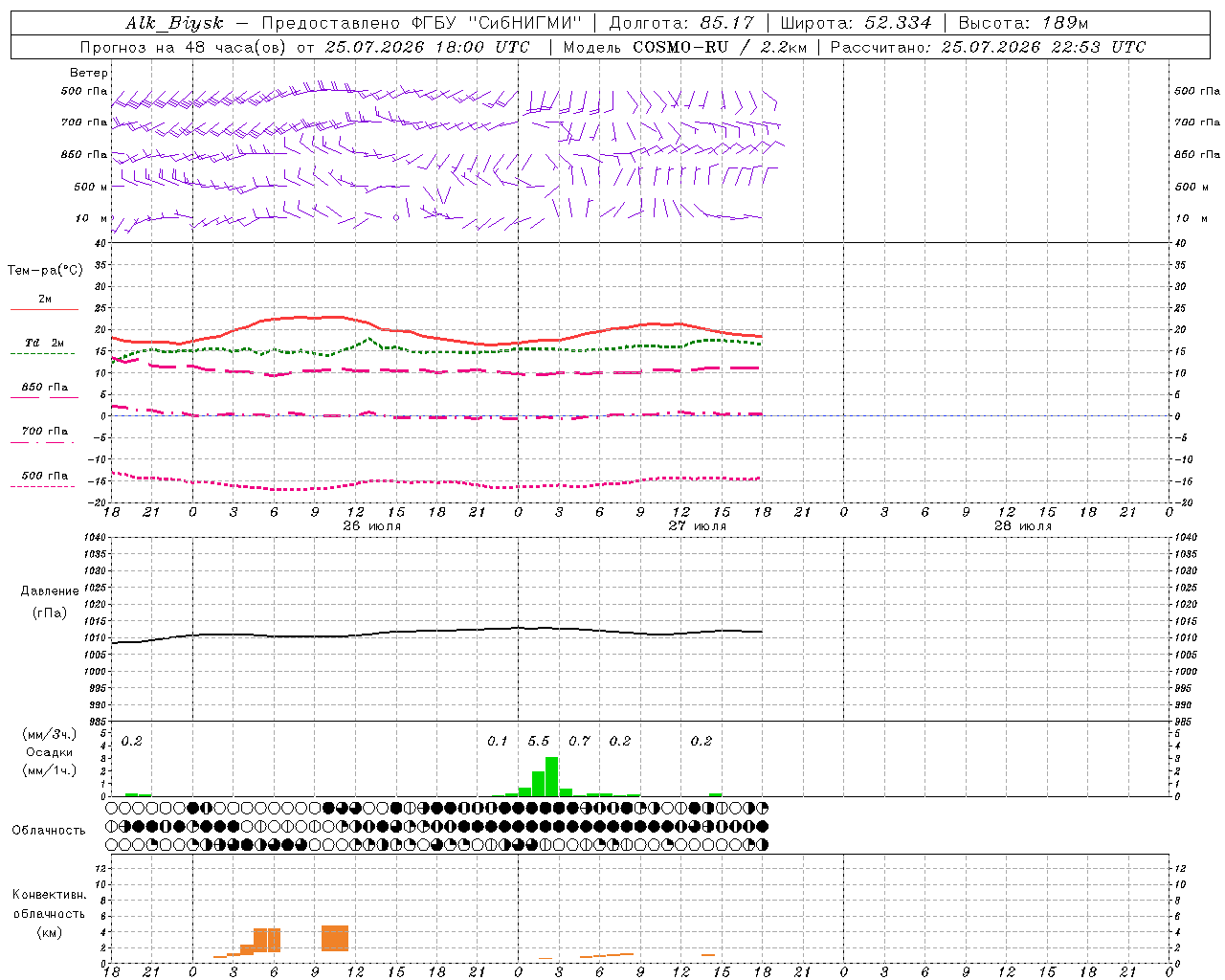Click the Конвективн. облачность panel label
This screenshot has height=980, width=1225.
coord(49,913)
